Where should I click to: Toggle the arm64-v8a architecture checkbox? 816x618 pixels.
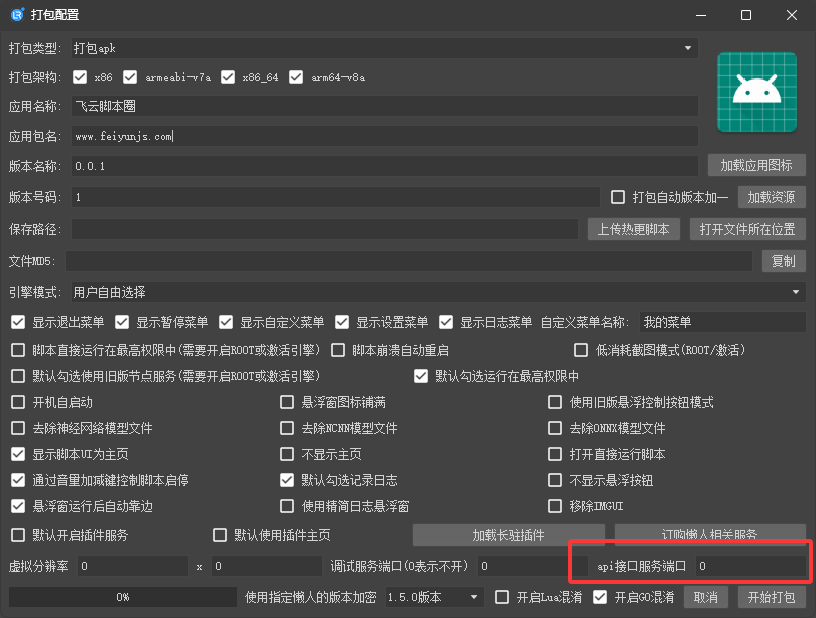pos(296,78)
